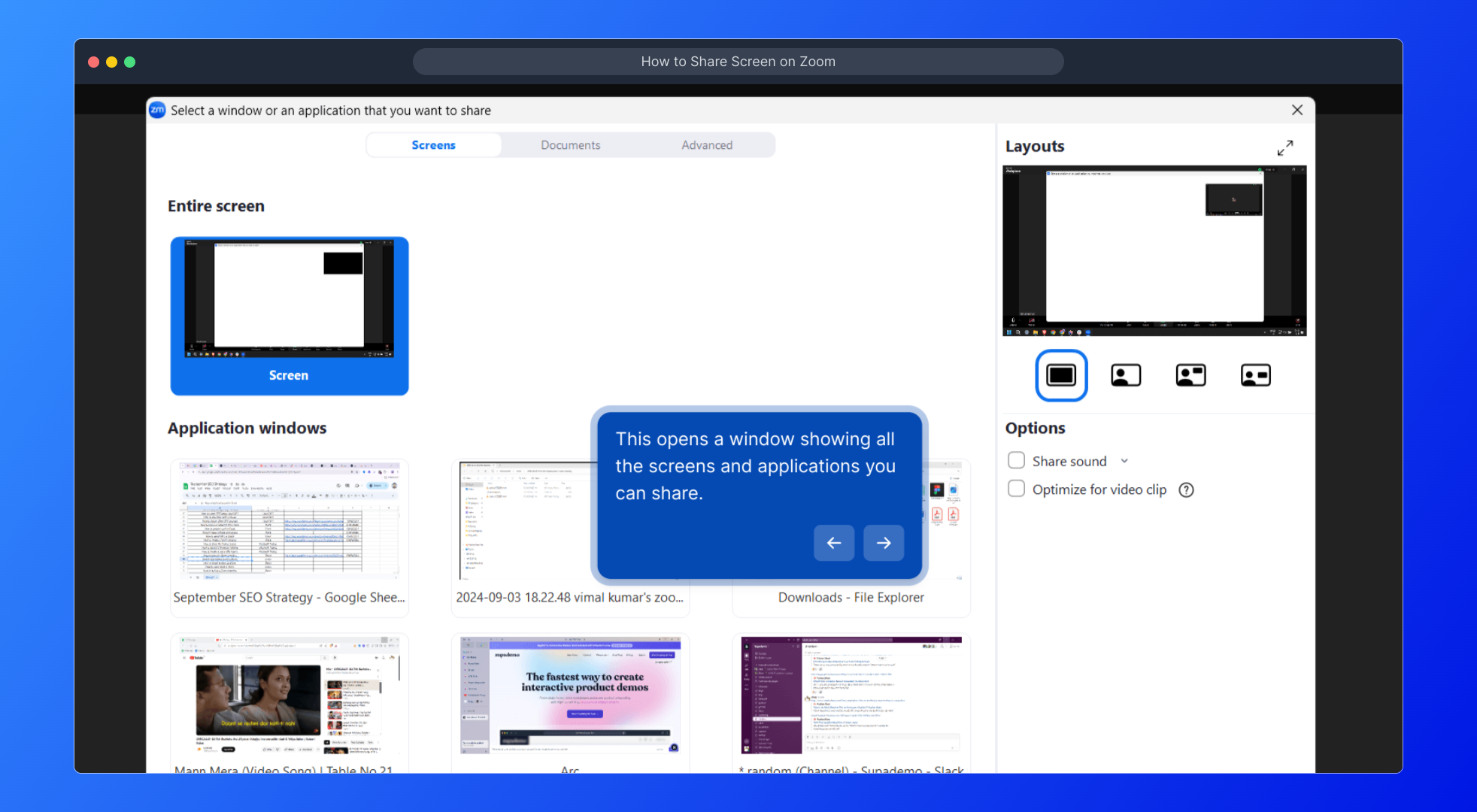The width and height of the screenshot is (1477, 812).
Task: Click the help icon beside Optimize for video clip
Action: click(1186, 490)
